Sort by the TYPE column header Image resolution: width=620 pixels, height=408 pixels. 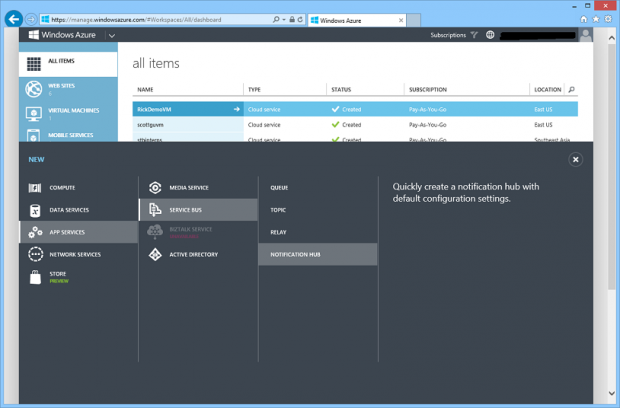tap(254, 90)
